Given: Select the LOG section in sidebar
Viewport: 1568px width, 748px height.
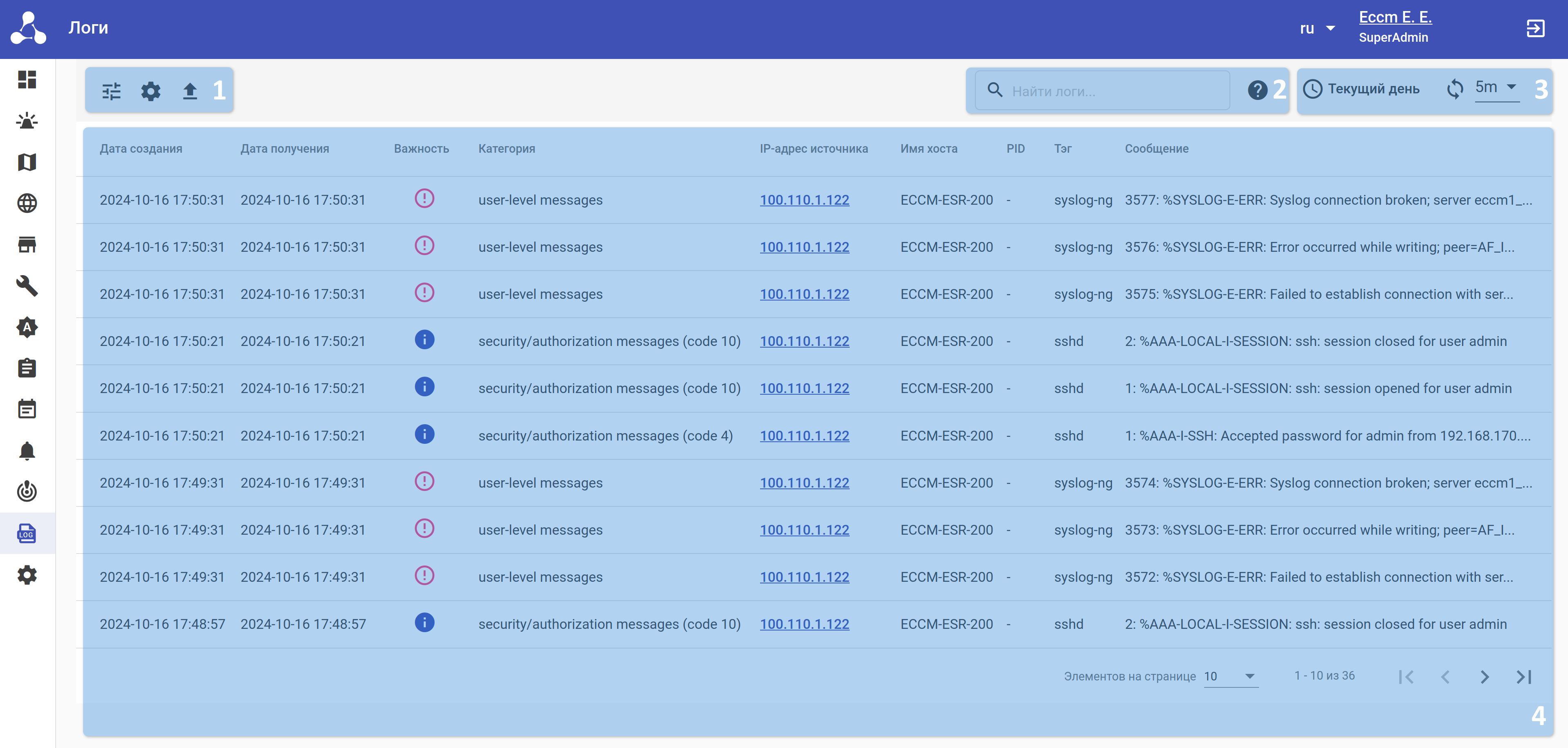Looking at the screenshot, I should 27,533.
